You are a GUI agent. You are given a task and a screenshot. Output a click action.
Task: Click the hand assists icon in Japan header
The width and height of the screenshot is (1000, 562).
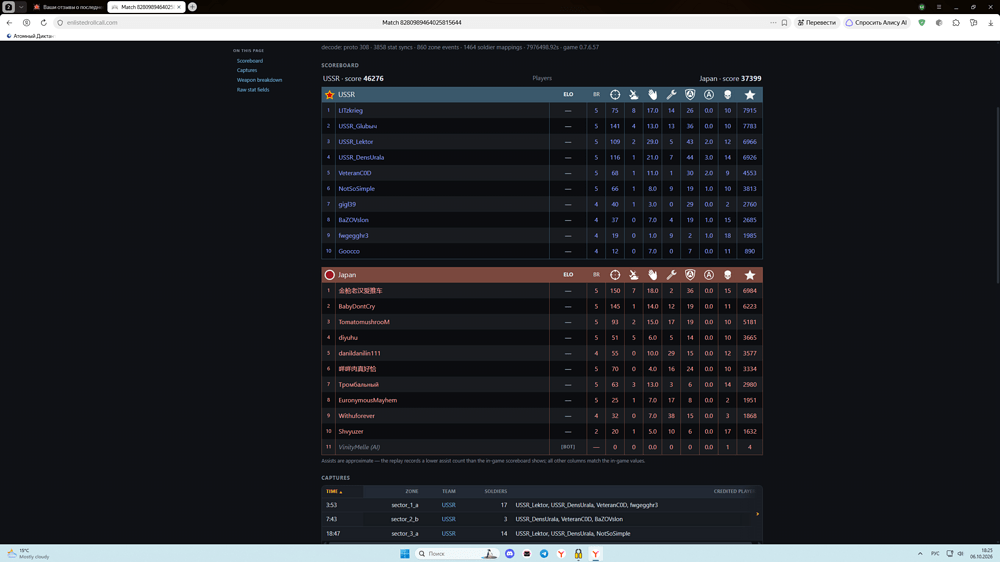click(652, 275)
